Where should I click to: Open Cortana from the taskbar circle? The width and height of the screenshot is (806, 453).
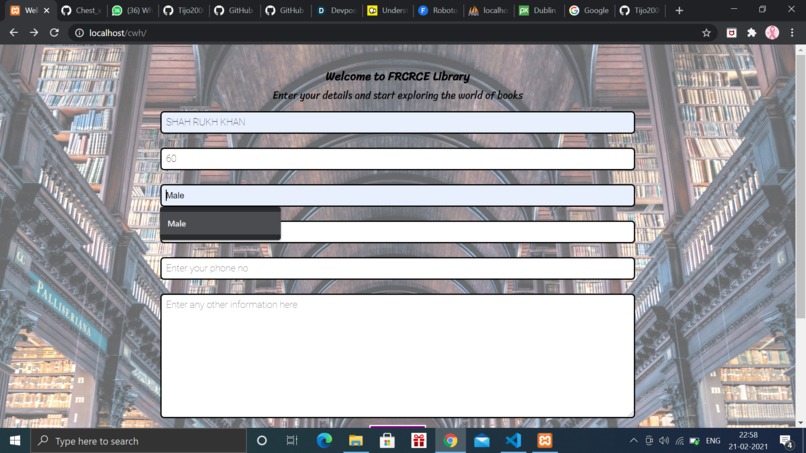coord(261,441)
